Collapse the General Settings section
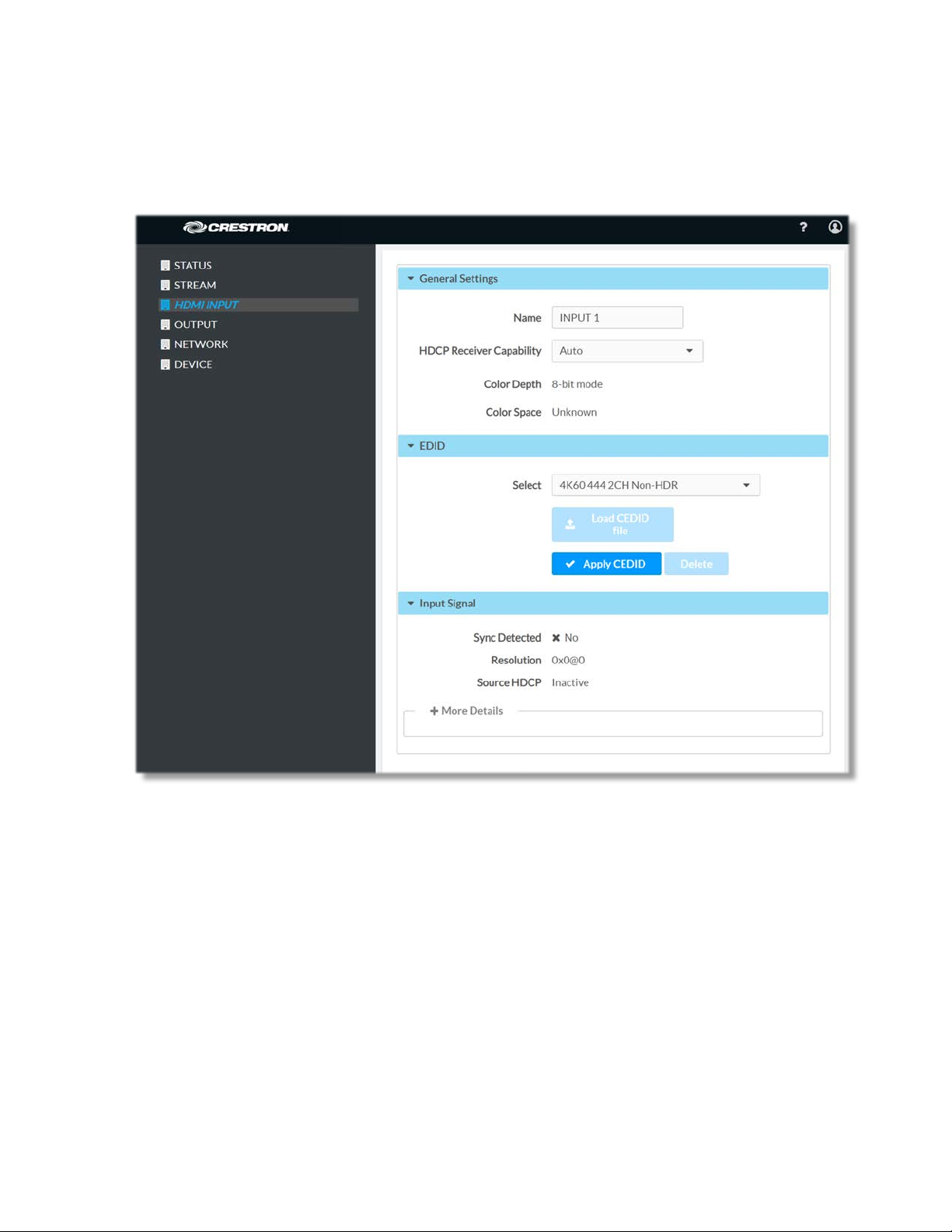Screen dimensions: 952x1232 pyautogui.click(x=612, y=278)
